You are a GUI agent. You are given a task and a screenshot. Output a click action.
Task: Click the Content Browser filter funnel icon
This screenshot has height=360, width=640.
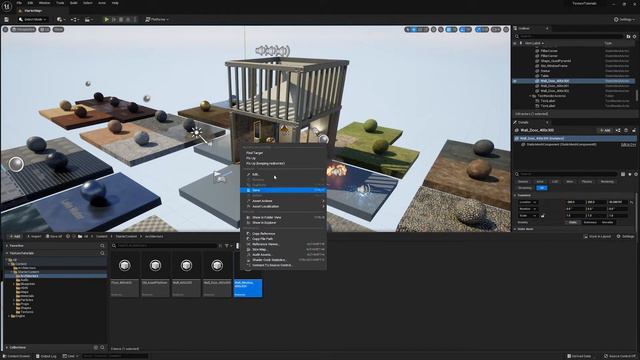pyautogui.click(x=227, y=246)
